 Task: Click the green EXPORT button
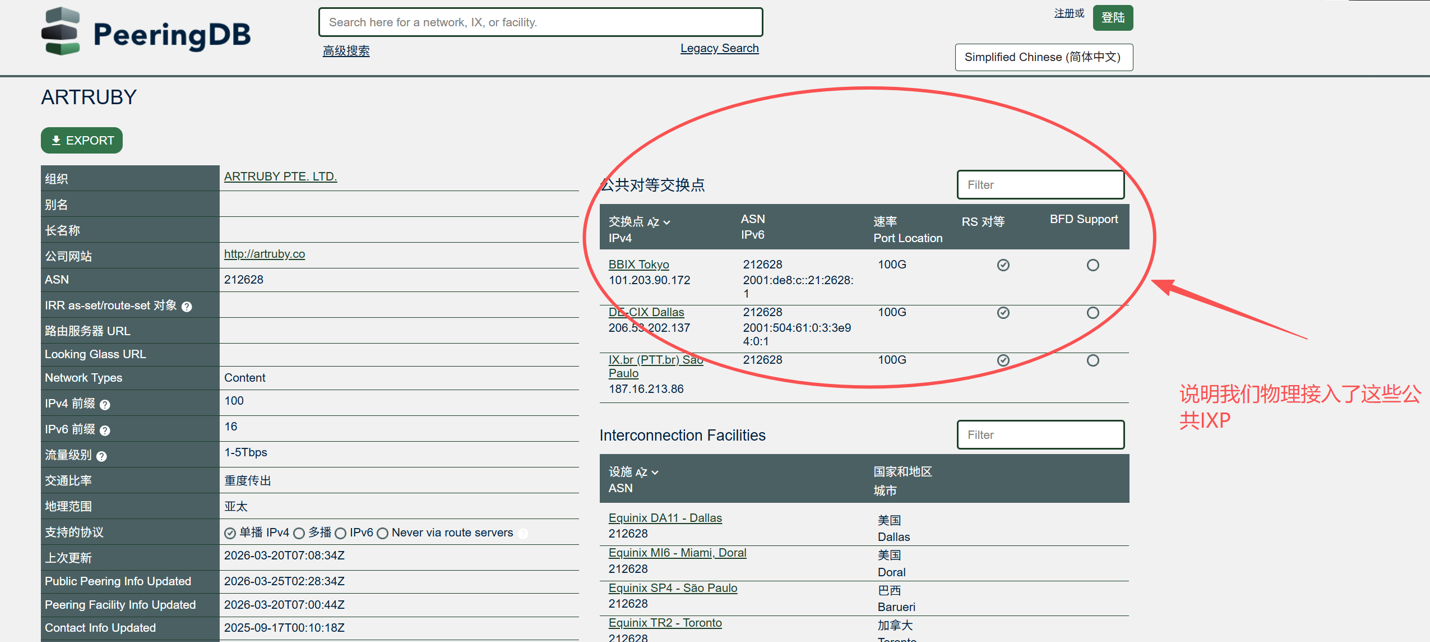82,141
